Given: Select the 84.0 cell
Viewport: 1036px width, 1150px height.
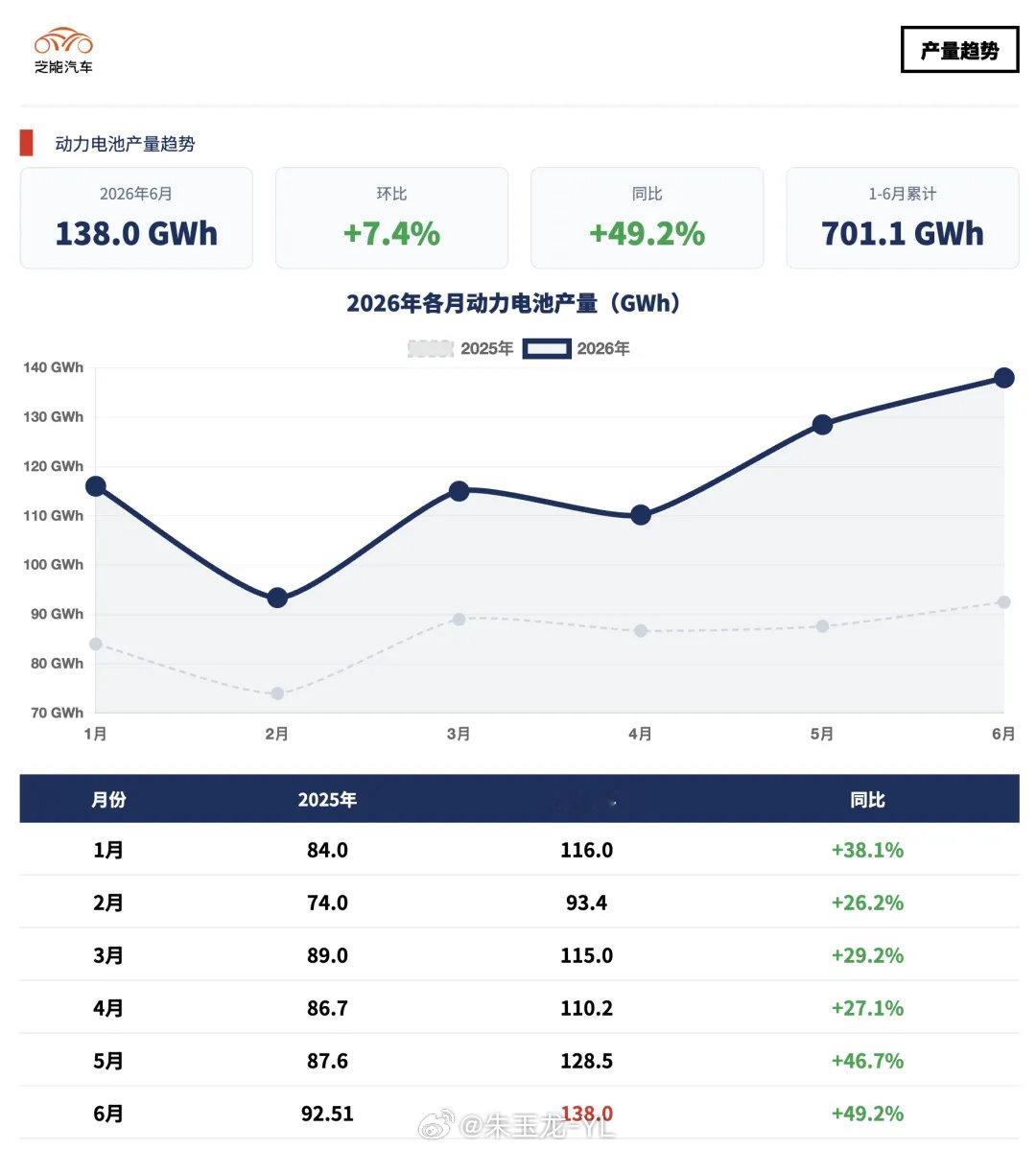Looking at the screenshot, I should click(x=327, y=850).
